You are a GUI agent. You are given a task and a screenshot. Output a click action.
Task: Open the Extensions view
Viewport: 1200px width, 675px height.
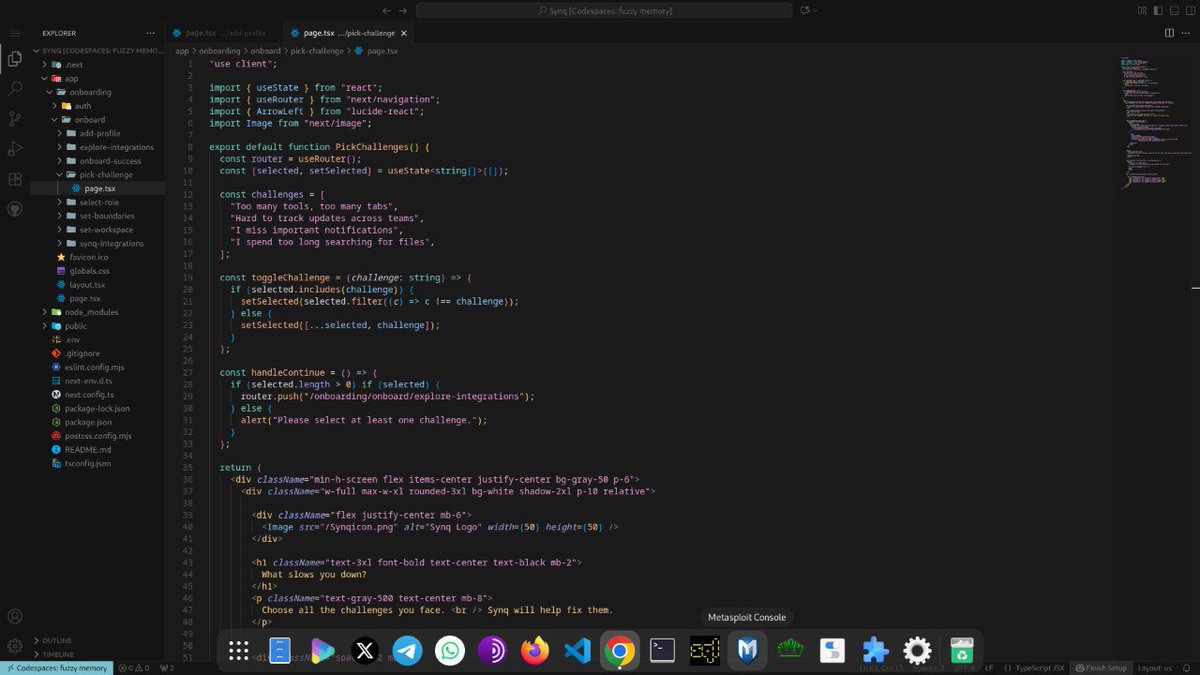(15, 179)
